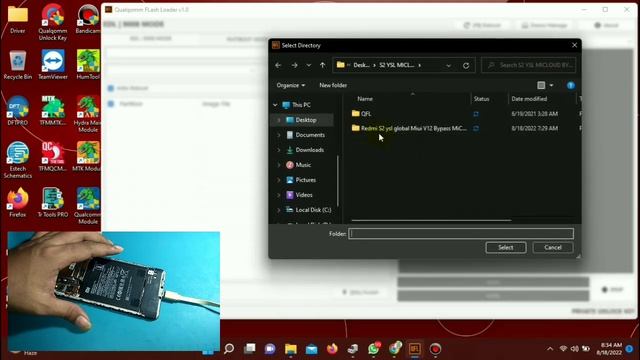Close the Select Directory dialog
The width and height of the screenshot is (640, 360).
[x=574, y=45]
